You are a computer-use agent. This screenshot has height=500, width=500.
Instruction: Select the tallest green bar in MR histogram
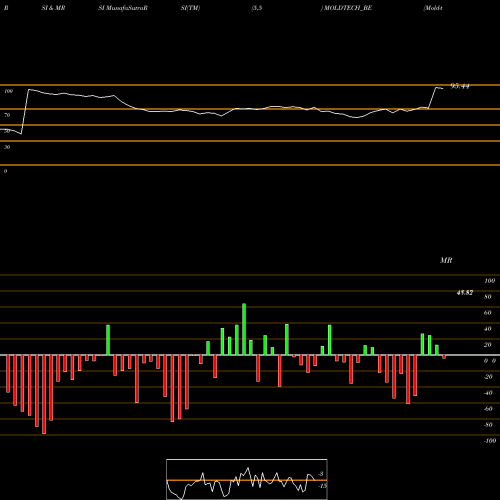[244, 329]
